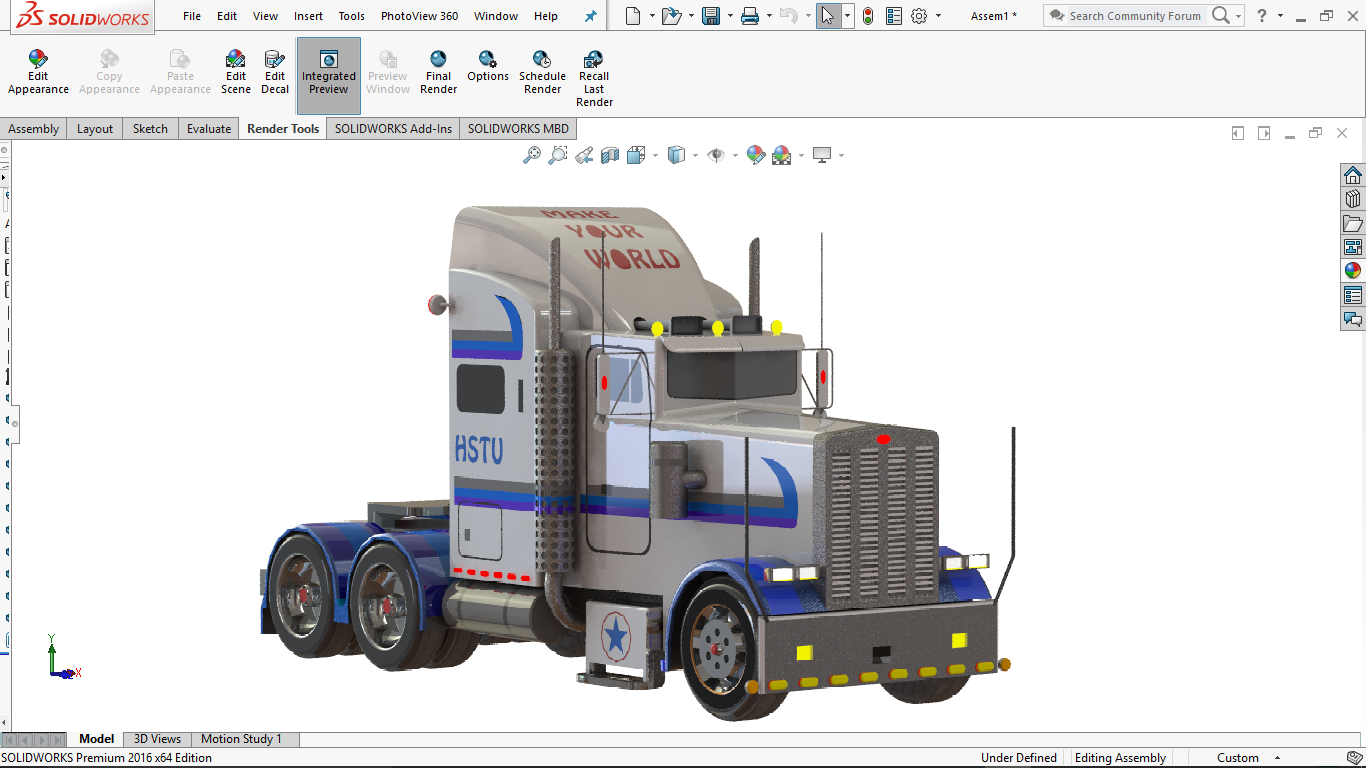1366x768 pixels.
Task: Click the Rebuild traffic light icon
Action: [867, 16]
